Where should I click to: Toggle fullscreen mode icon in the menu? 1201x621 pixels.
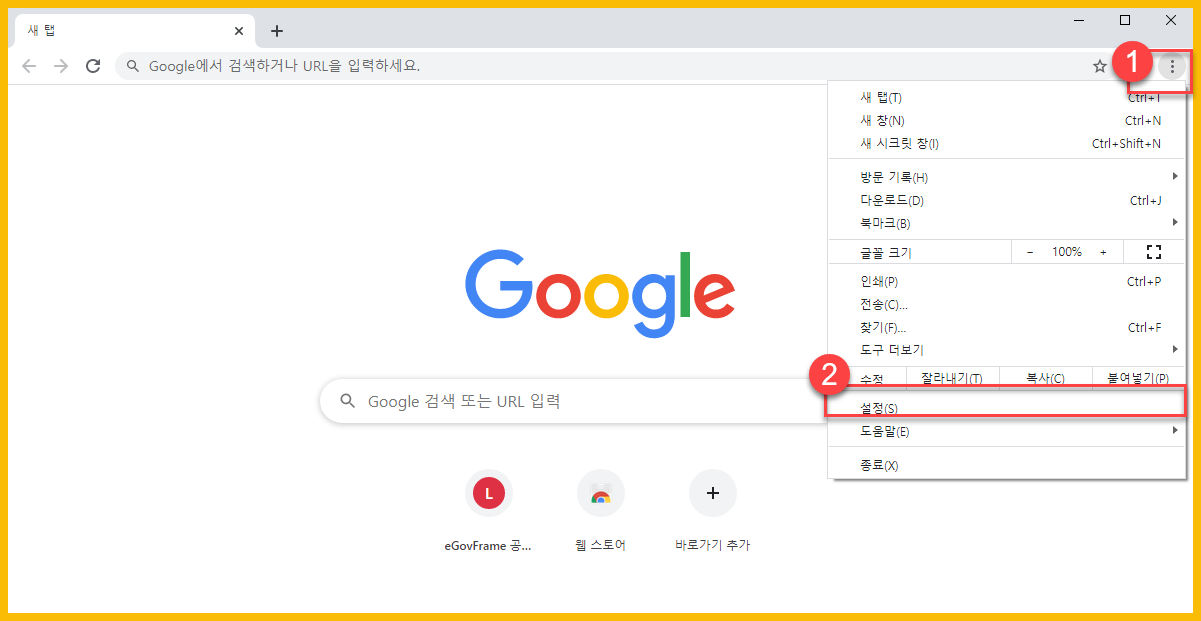pos(1154,252)
